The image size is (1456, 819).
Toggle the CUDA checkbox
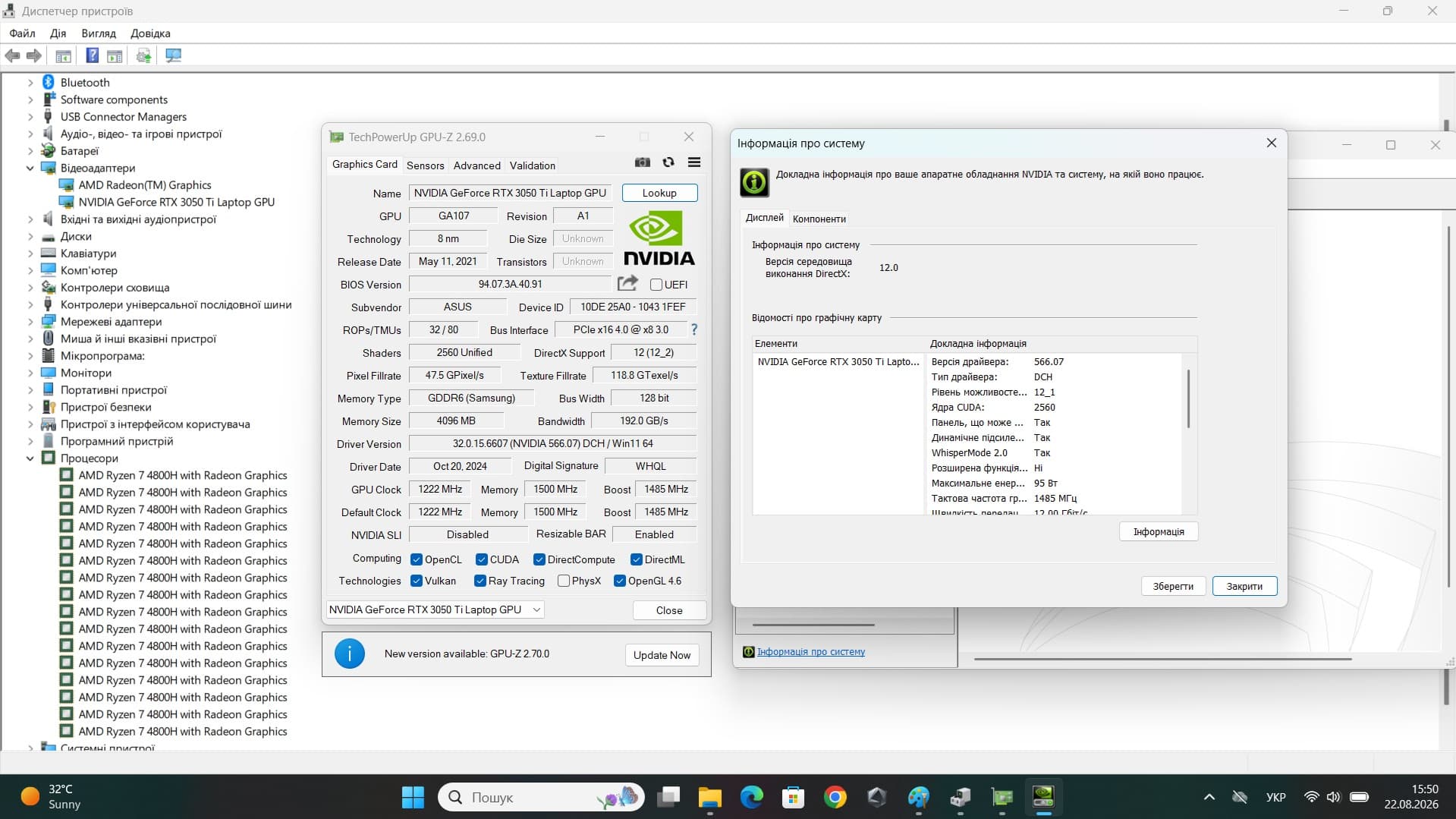[x=481, y=559]
